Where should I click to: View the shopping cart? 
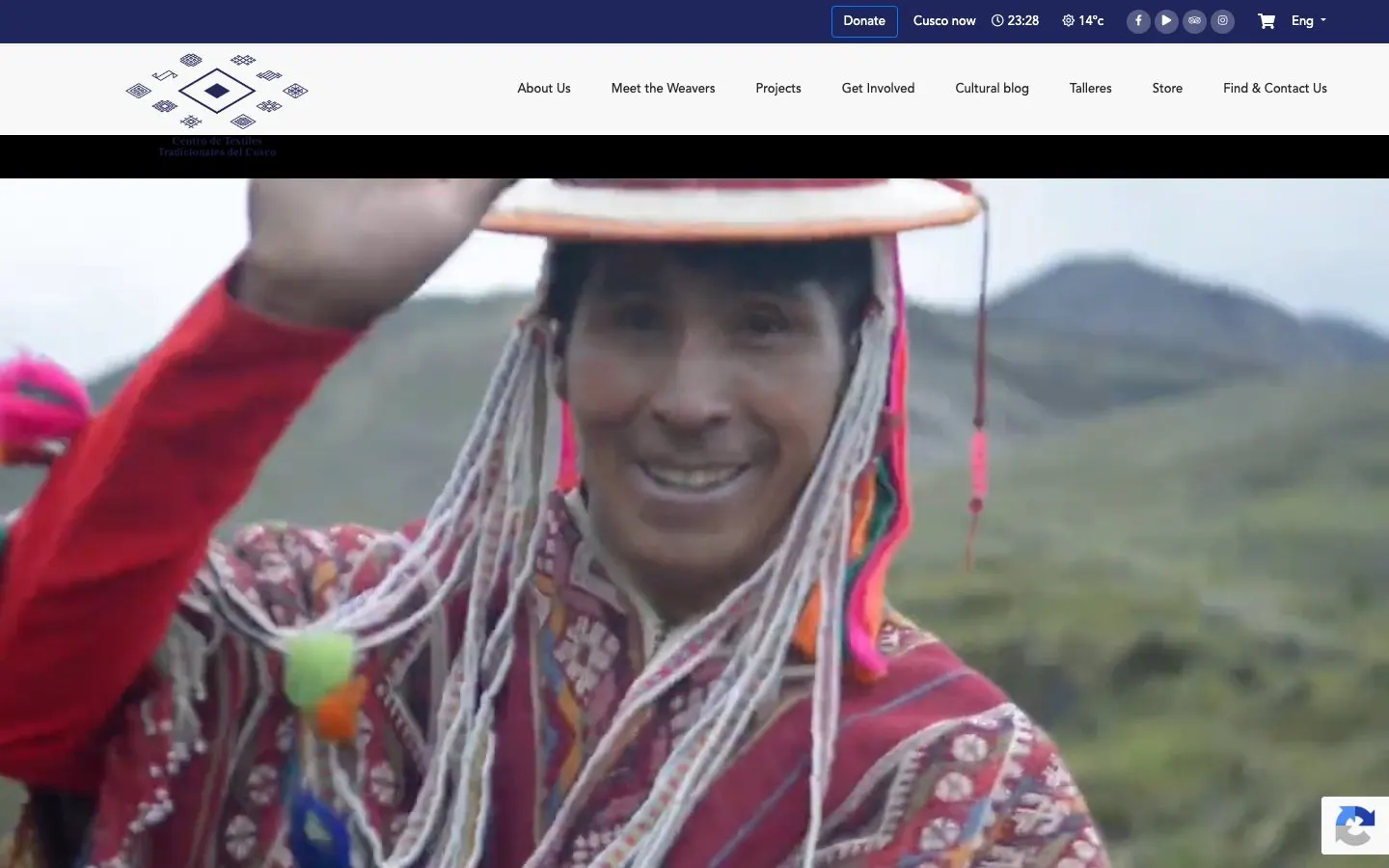coord(1266,21)
